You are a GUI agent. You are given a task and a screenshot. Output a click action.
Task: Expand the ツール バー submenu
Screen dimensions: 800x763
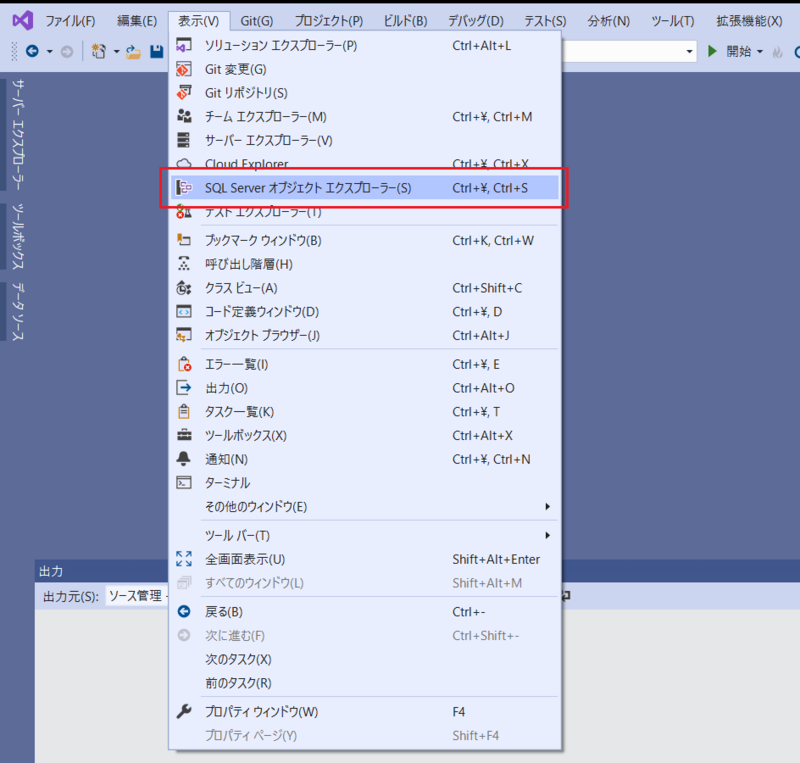(547, 535)
